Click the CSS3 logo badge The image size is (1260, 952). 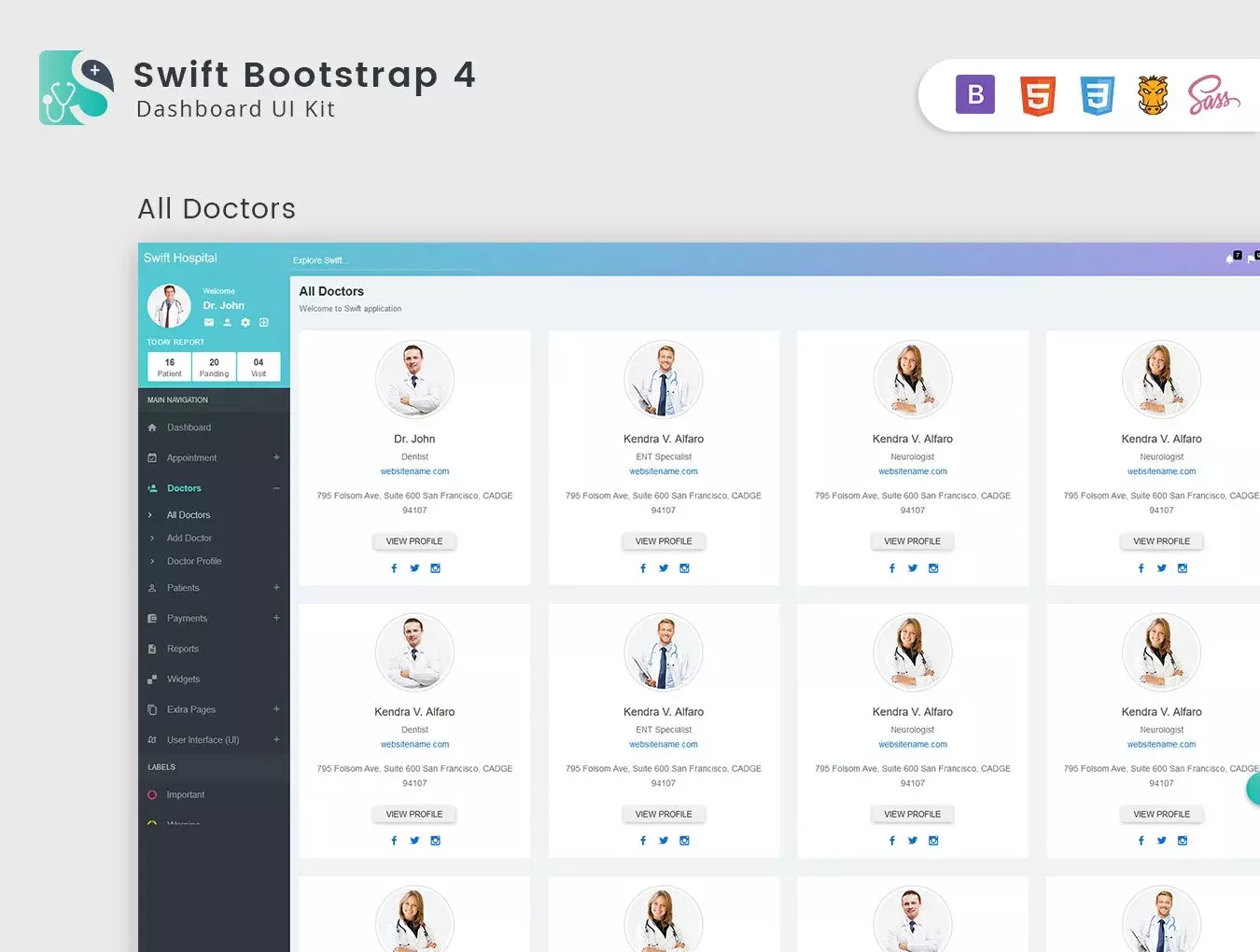pyautogui.click(x=1098, y=95)
